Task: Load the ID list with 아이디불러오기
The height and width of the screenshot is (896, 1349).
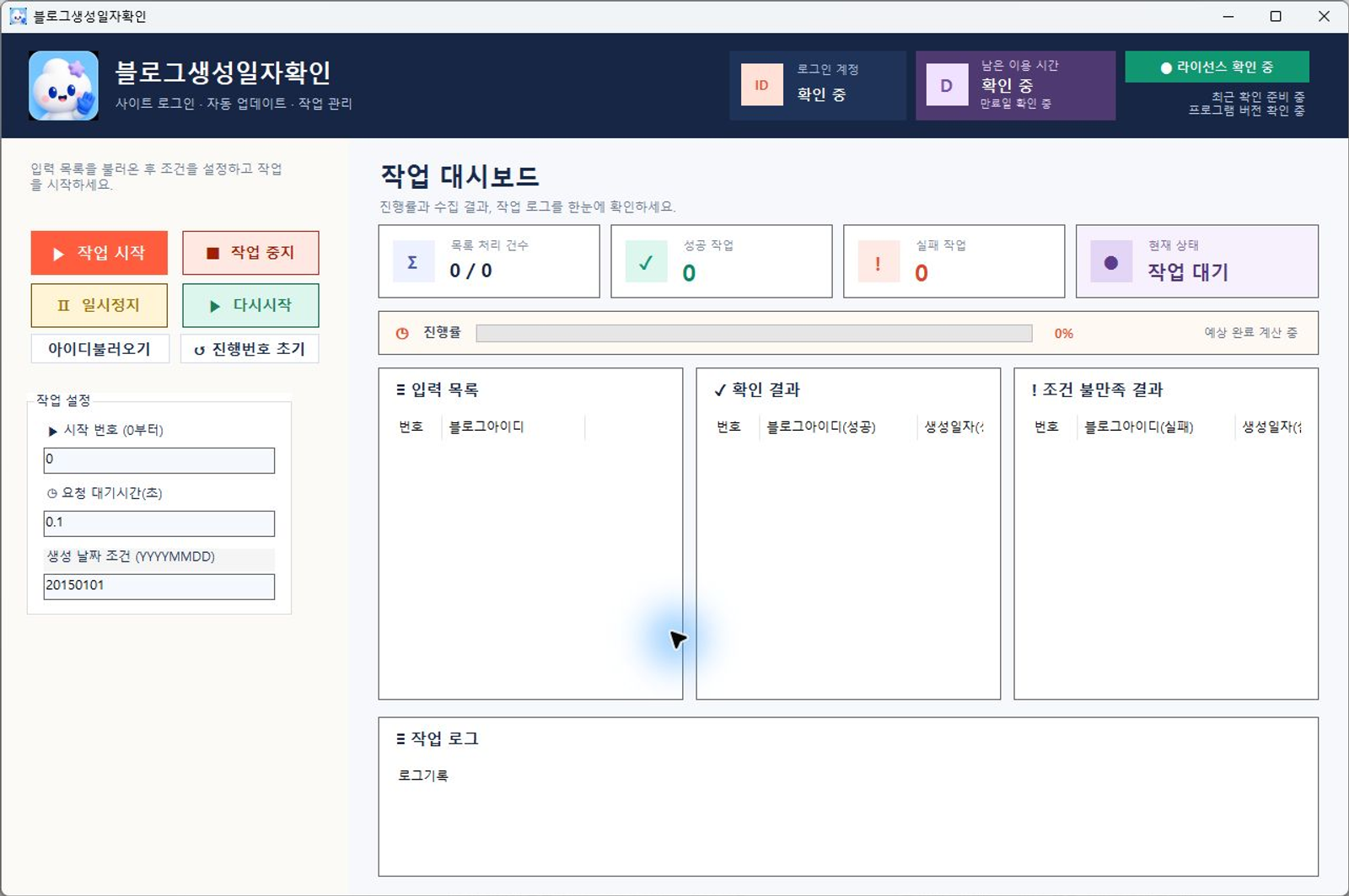Action: tap(99, 349)
